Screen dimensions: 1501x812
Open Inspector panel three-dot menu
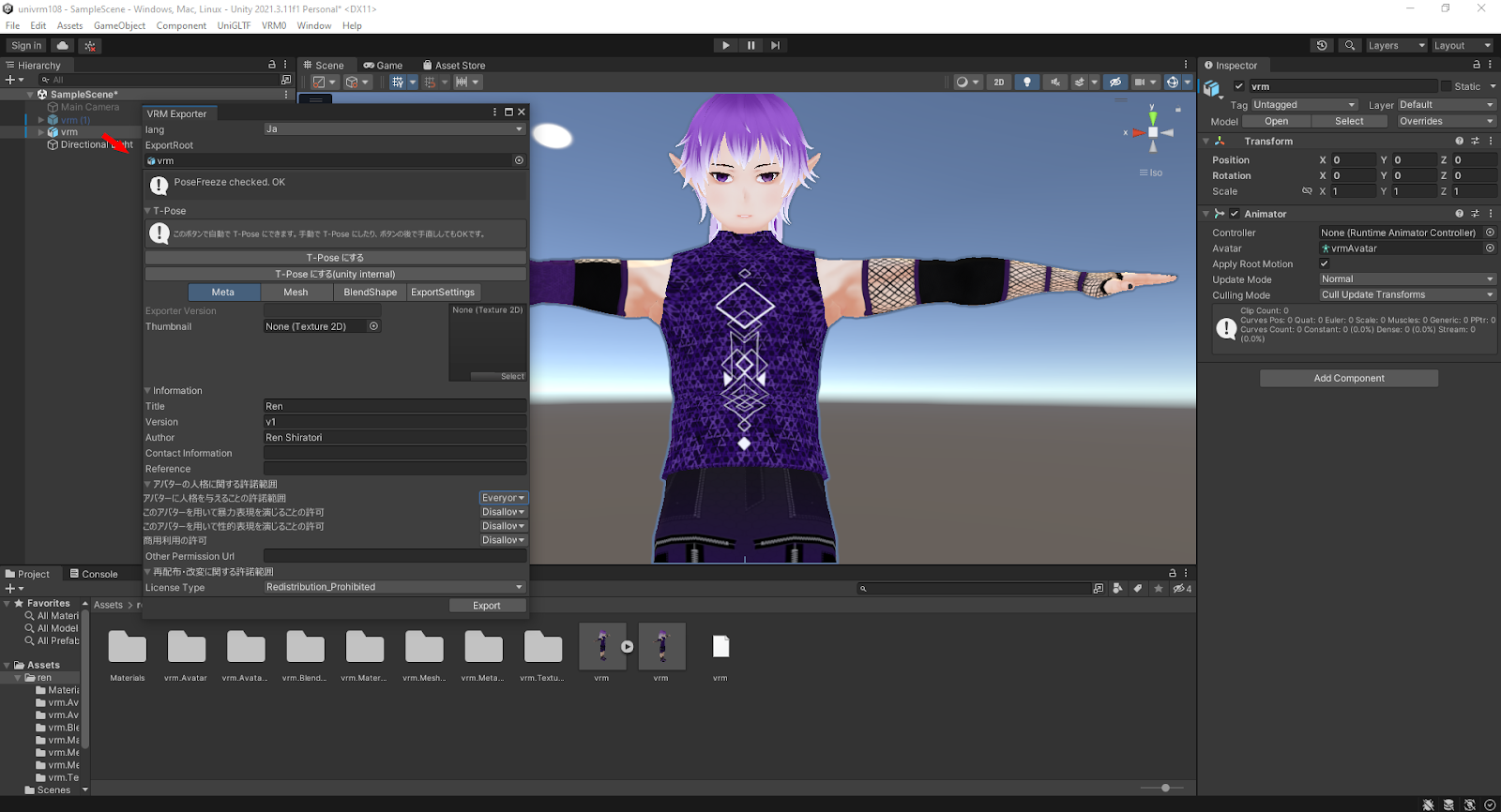[x=1491, y=65]
